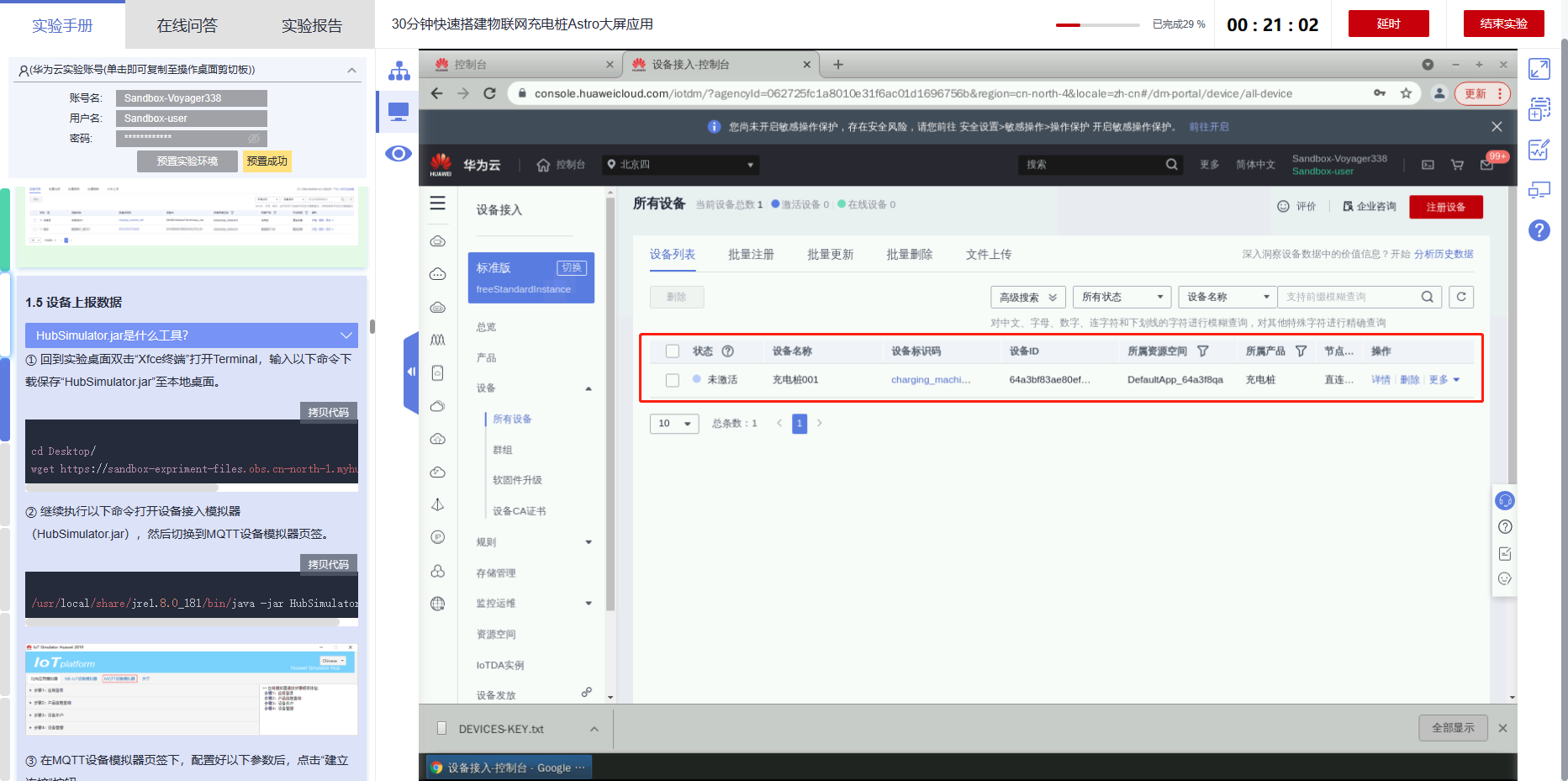1568x781 pixels.
Task: Check the 充电桩001 device row
Action: [673, 380]
